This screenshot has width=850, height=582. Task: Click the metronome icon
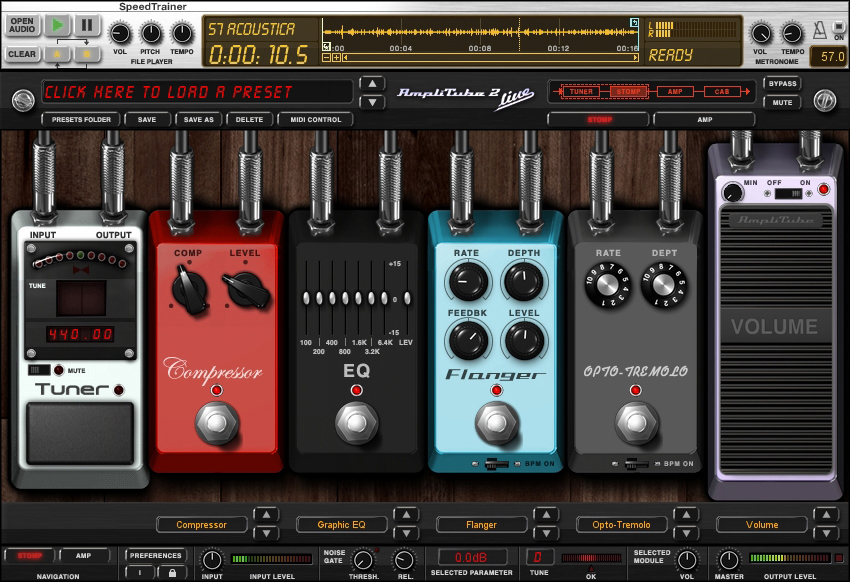[819, 30]
